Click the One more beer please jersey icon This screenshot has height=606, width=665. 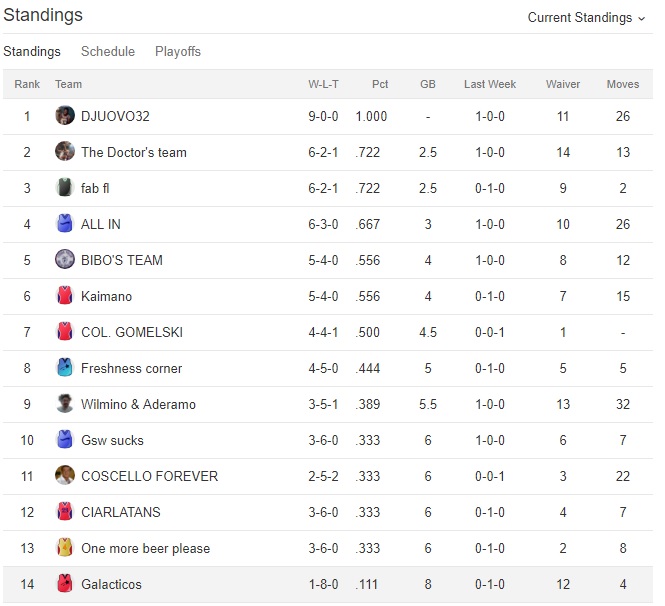(x=65, y=548)
